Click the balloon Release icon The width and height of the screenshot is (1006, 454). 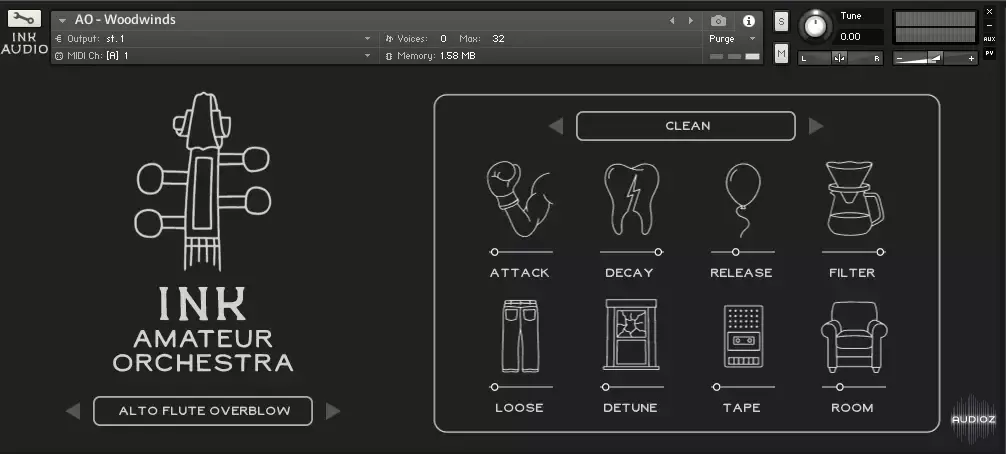click(742, 192)
